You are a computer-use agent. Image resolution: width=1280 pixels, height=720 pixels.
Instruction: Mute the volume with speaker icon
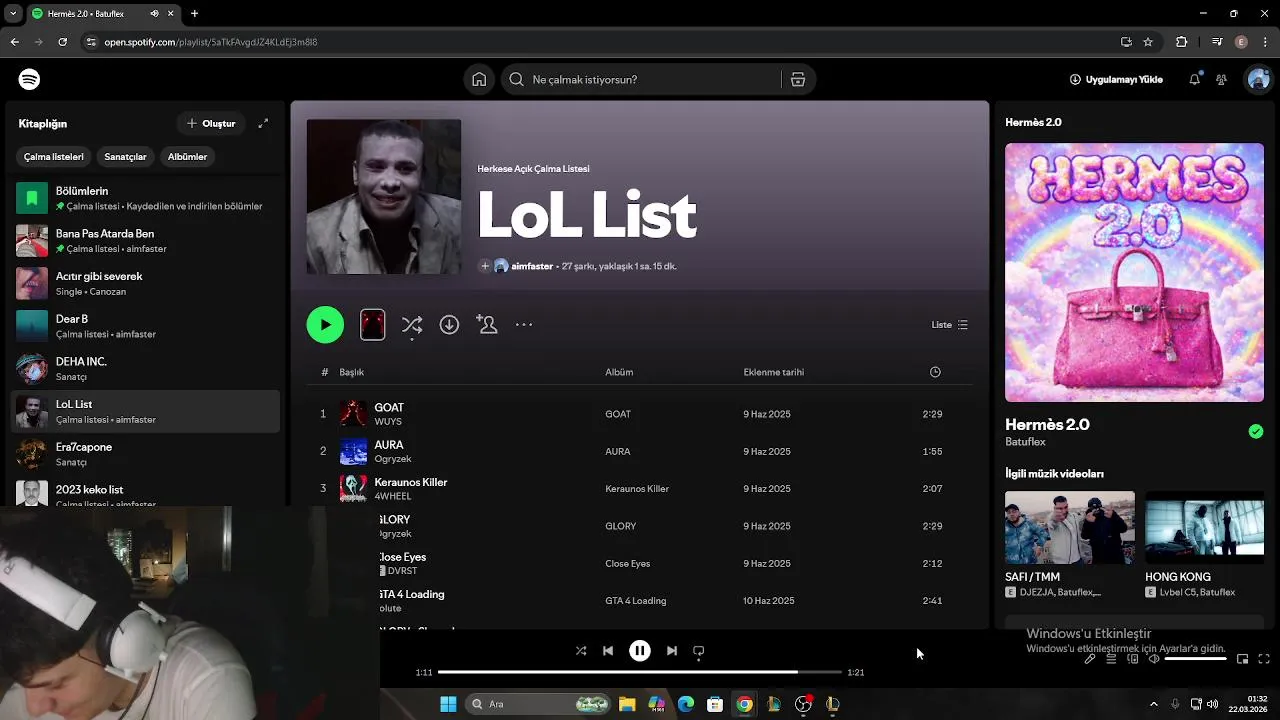point(1154,659)
